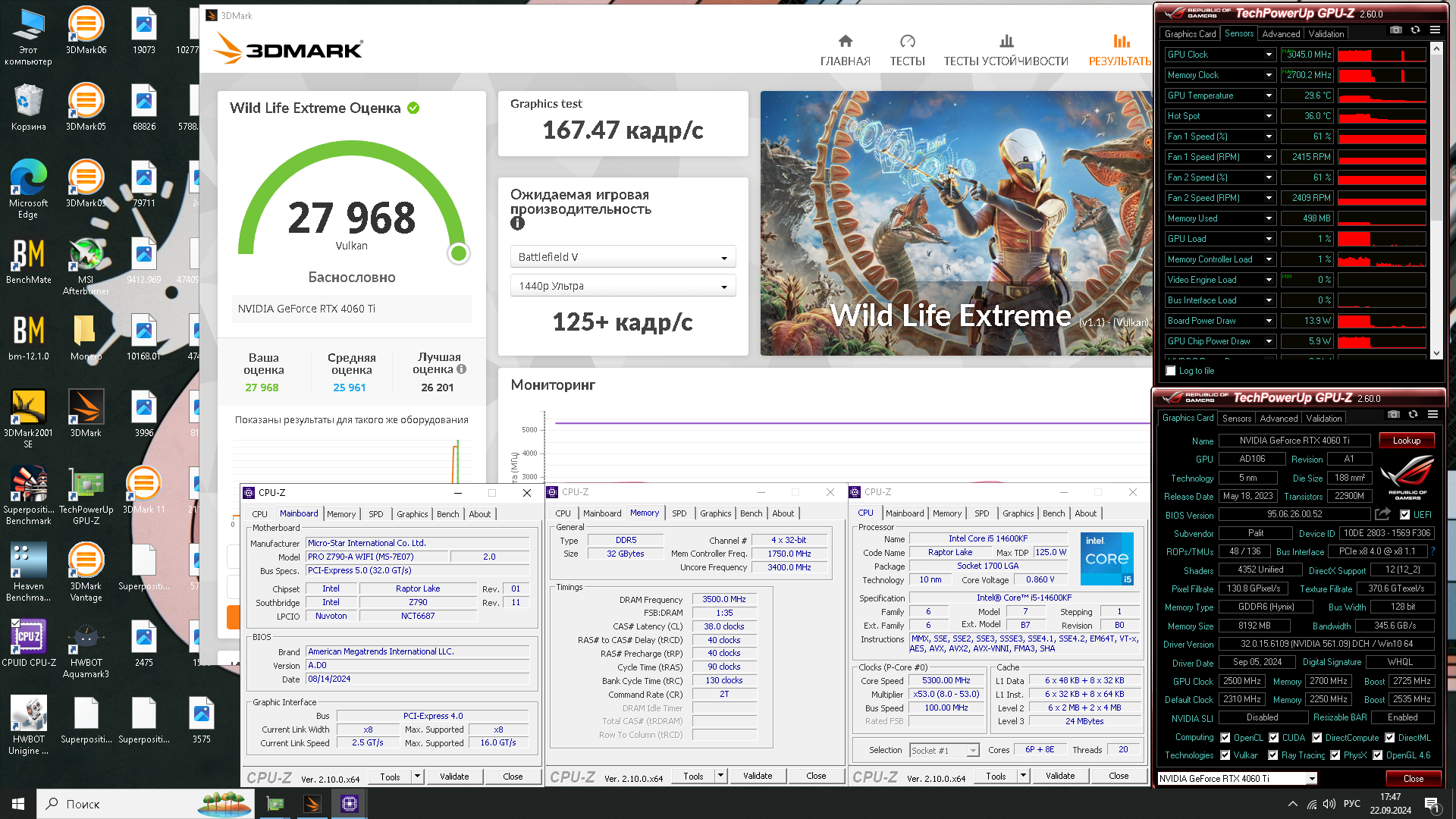
Task: Click the BIOS share/export icon in GPU-Z
Action: [1382, 514]
